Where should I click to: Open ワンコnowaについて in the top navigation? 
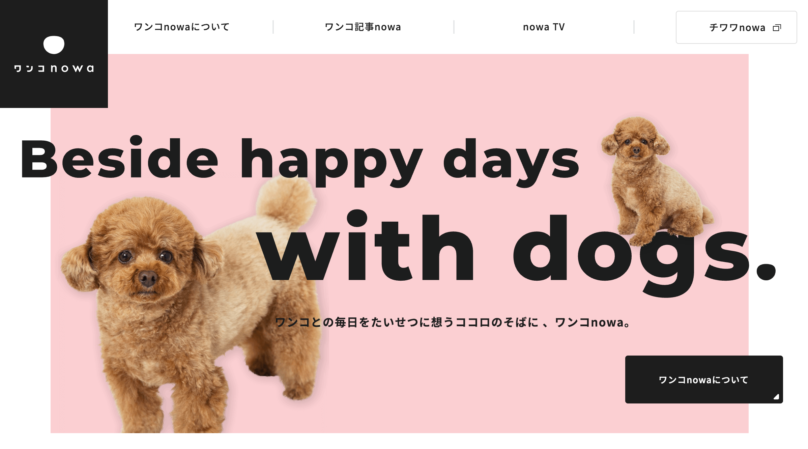(x=181, y=27)
